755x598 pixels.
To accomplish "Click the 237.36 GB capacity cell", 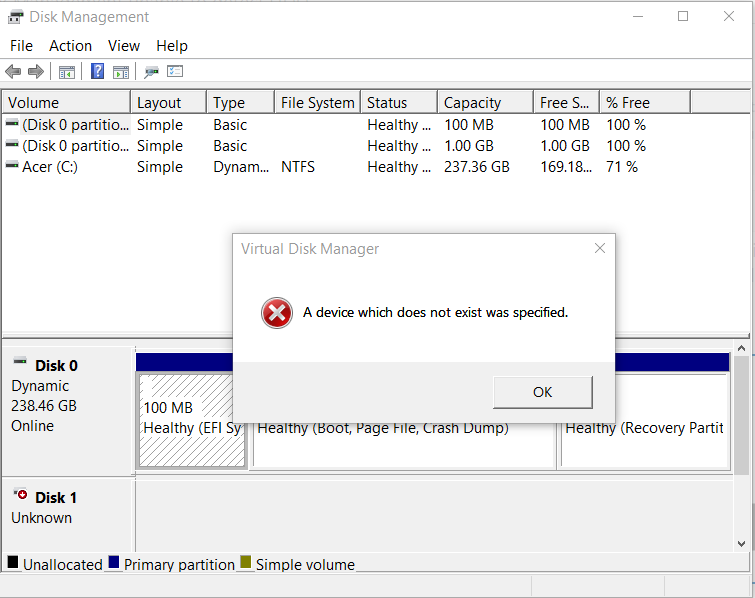I will [x=476, y=167].
